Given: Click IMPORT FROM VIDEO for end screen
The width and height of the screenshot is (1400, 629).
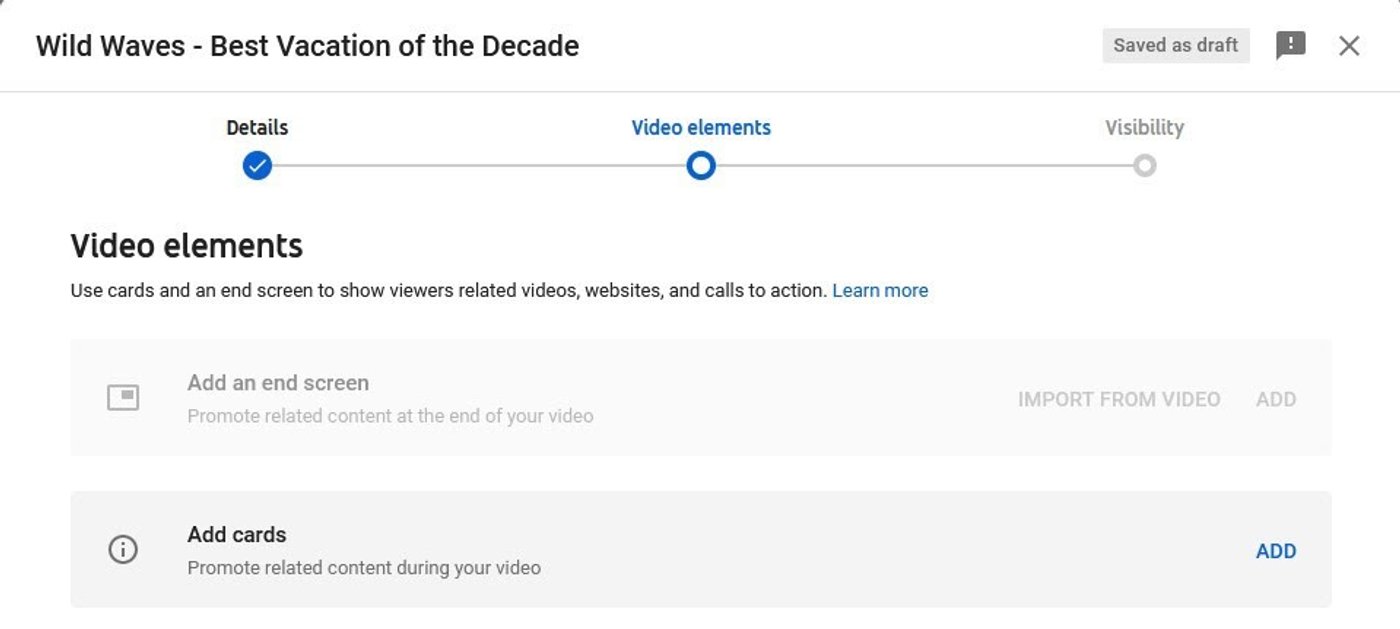Looking at the screenshot, I should click(1119, 399).
